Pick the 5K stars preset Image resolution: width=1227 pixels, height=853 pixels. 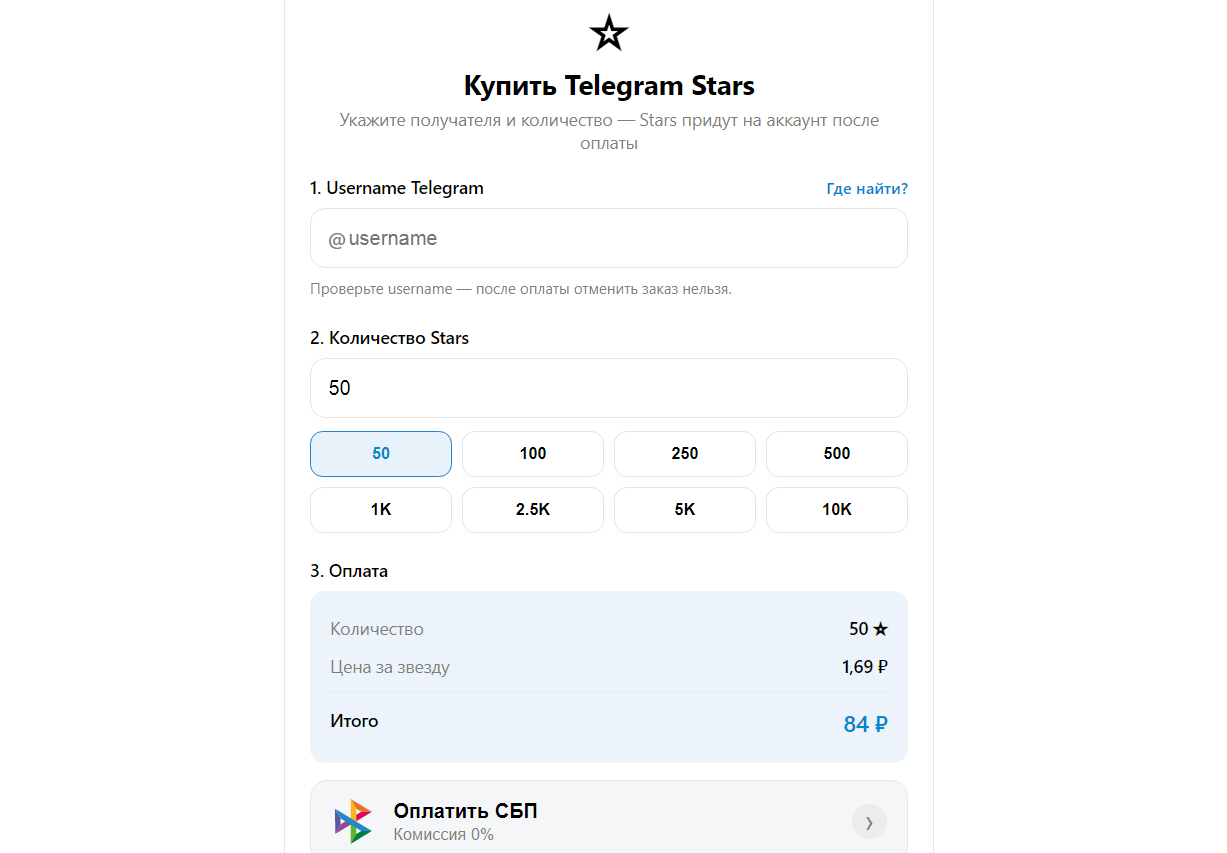685,510
